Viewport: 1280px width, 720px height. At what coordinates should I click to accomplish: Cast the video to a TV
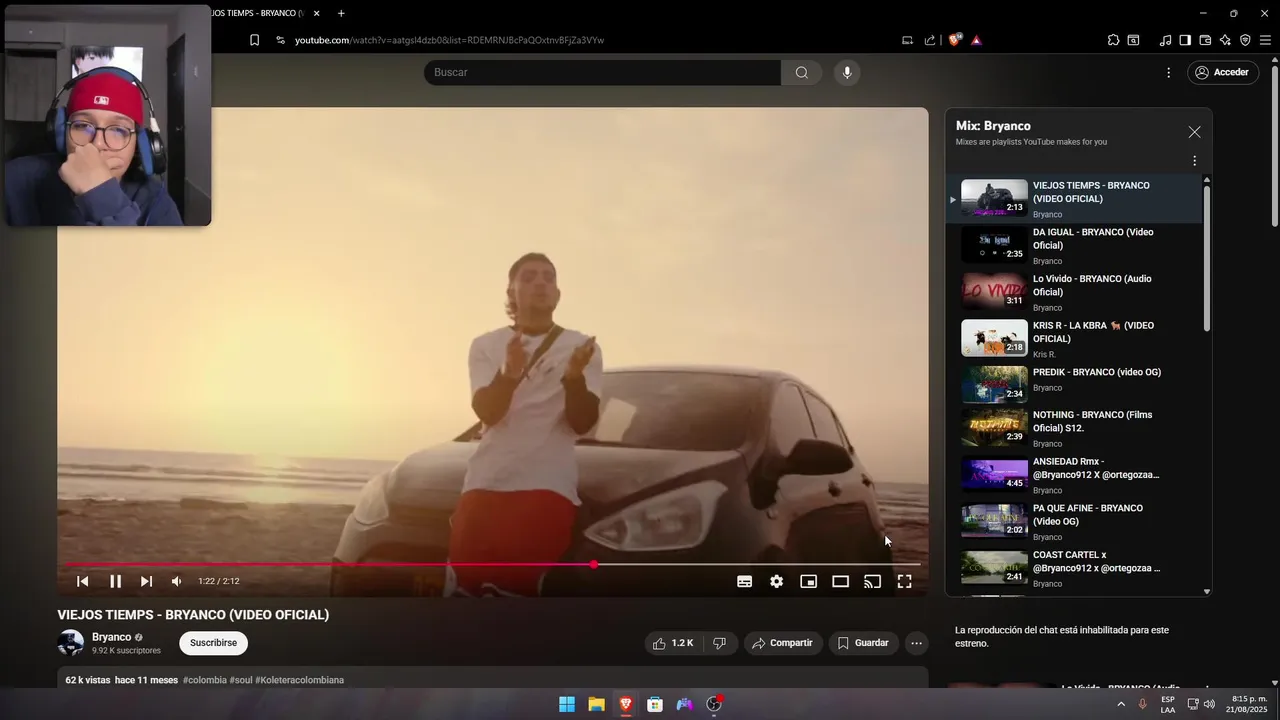[872, 581]
